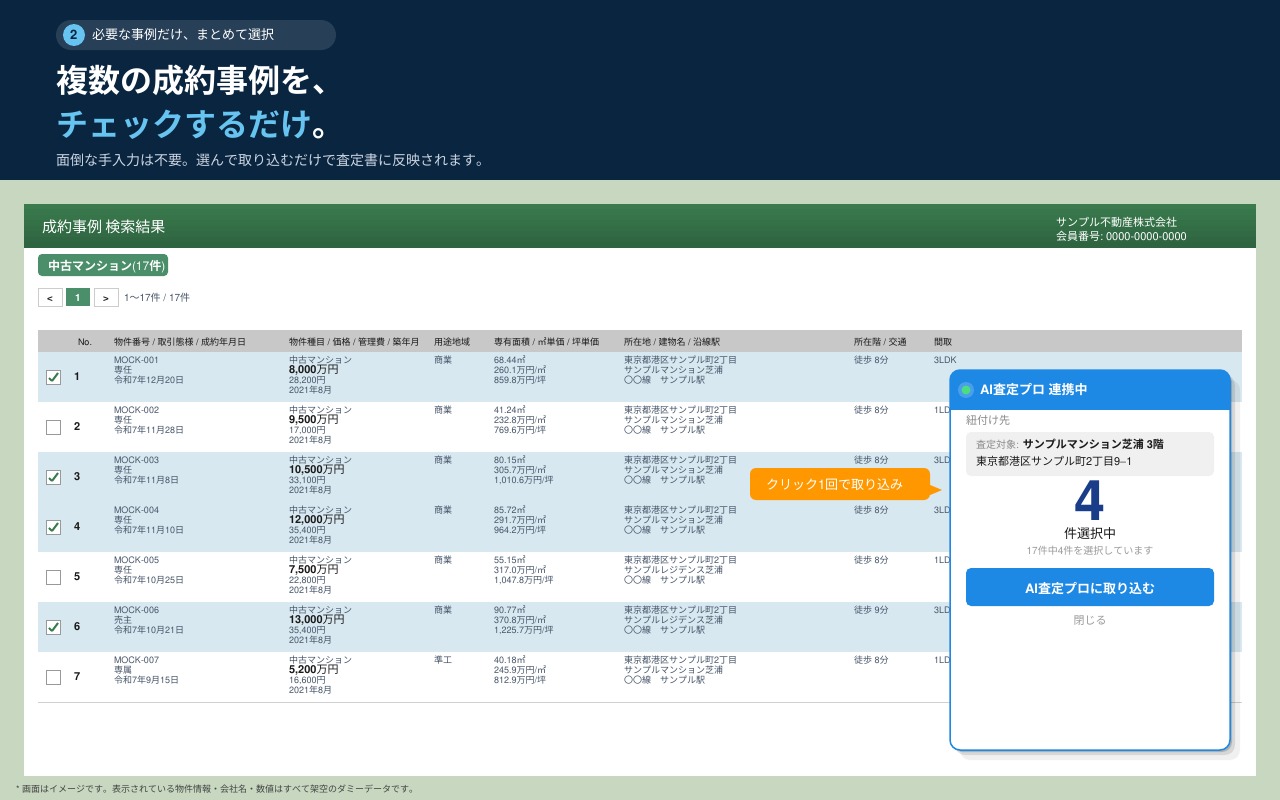Screen dimensions: 1280x800
Task: Click the No. column header
Action: coord(85,342)
